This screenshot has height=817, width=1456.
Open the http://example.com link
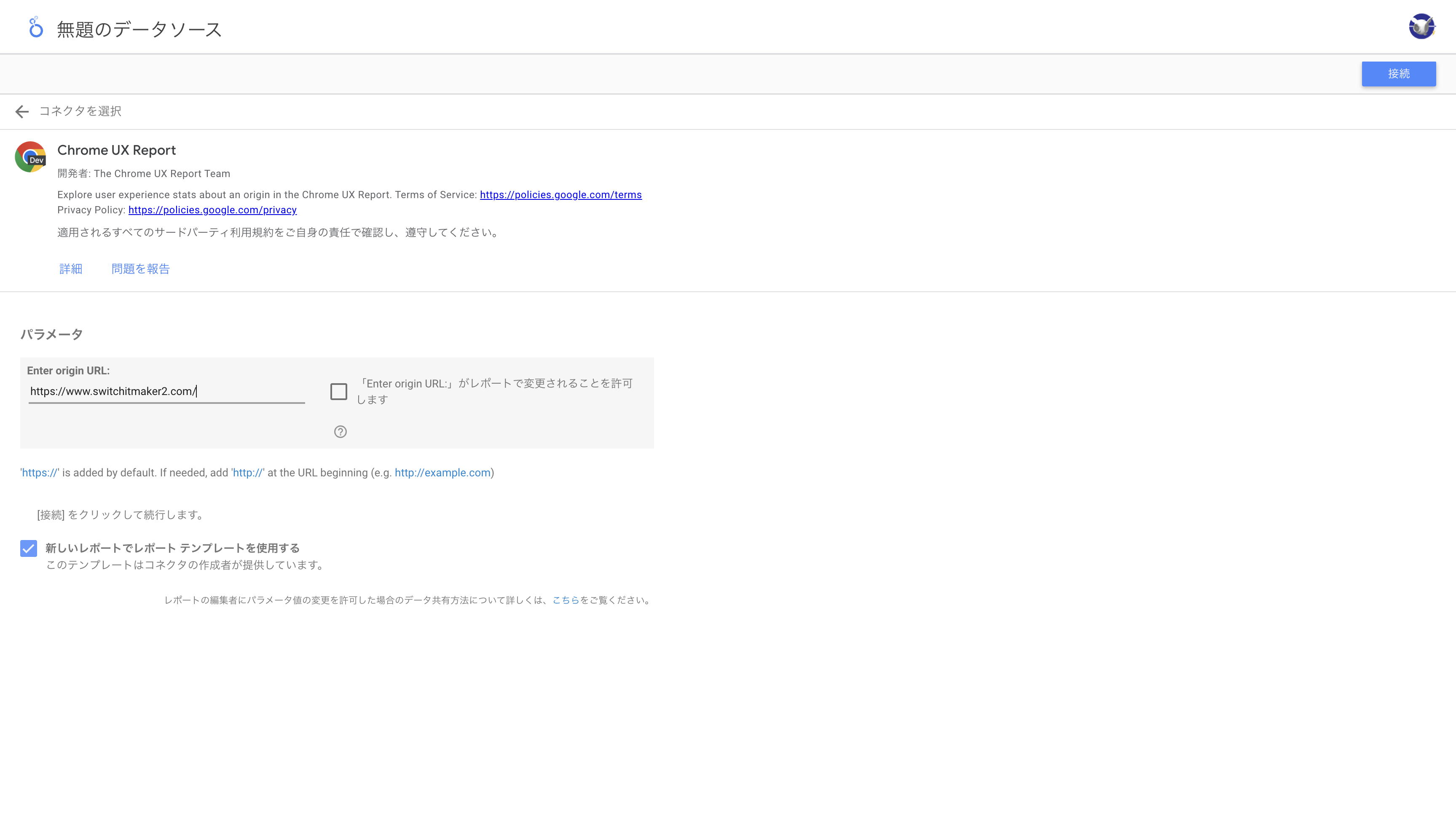[x=442, y=473]
